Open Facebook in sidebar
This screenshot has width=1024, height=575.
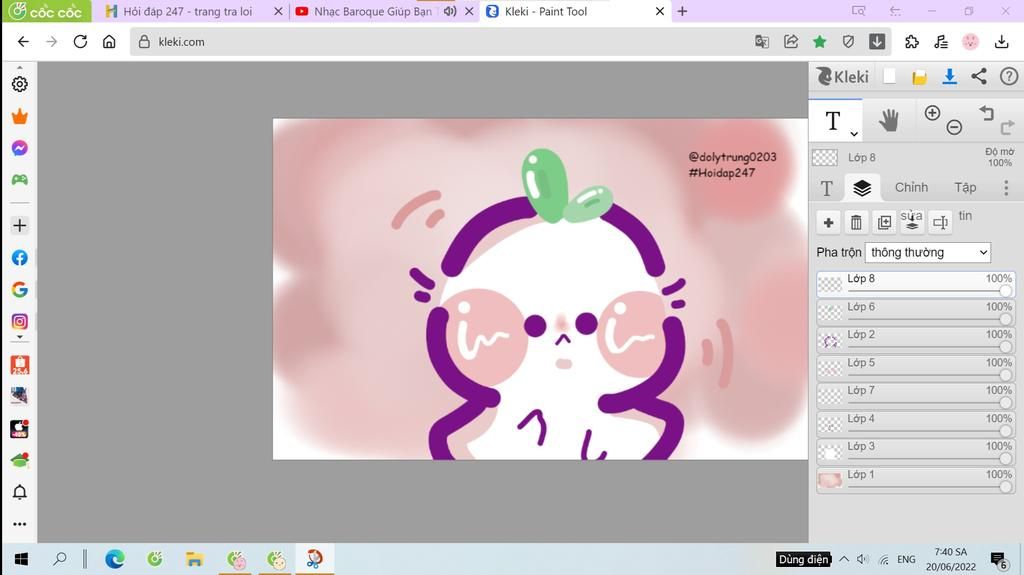[x=20, y=258]
